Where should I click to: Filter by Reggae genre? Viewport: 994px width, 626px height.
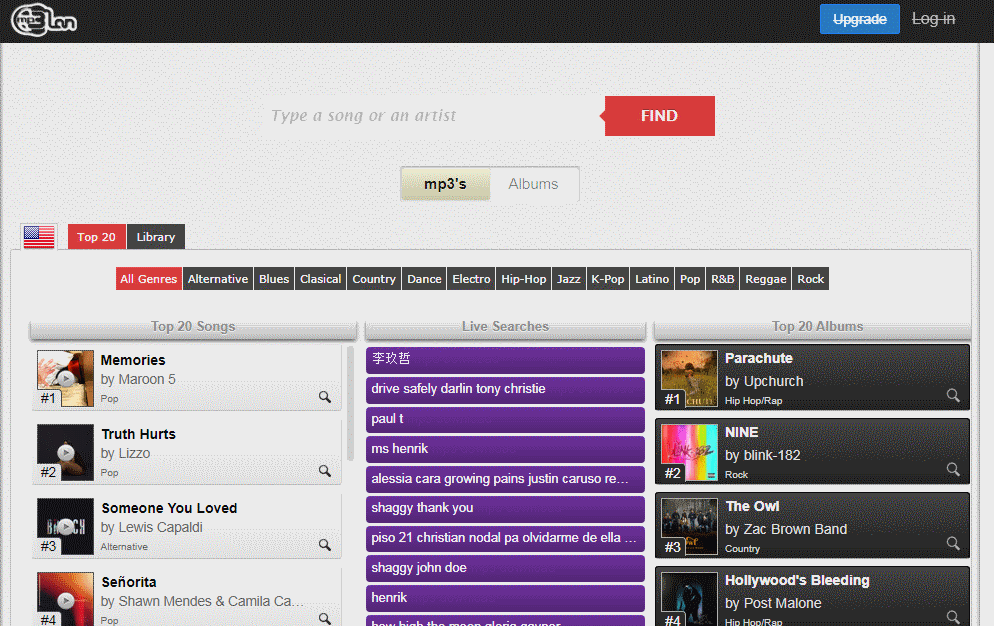coord(766,279)
